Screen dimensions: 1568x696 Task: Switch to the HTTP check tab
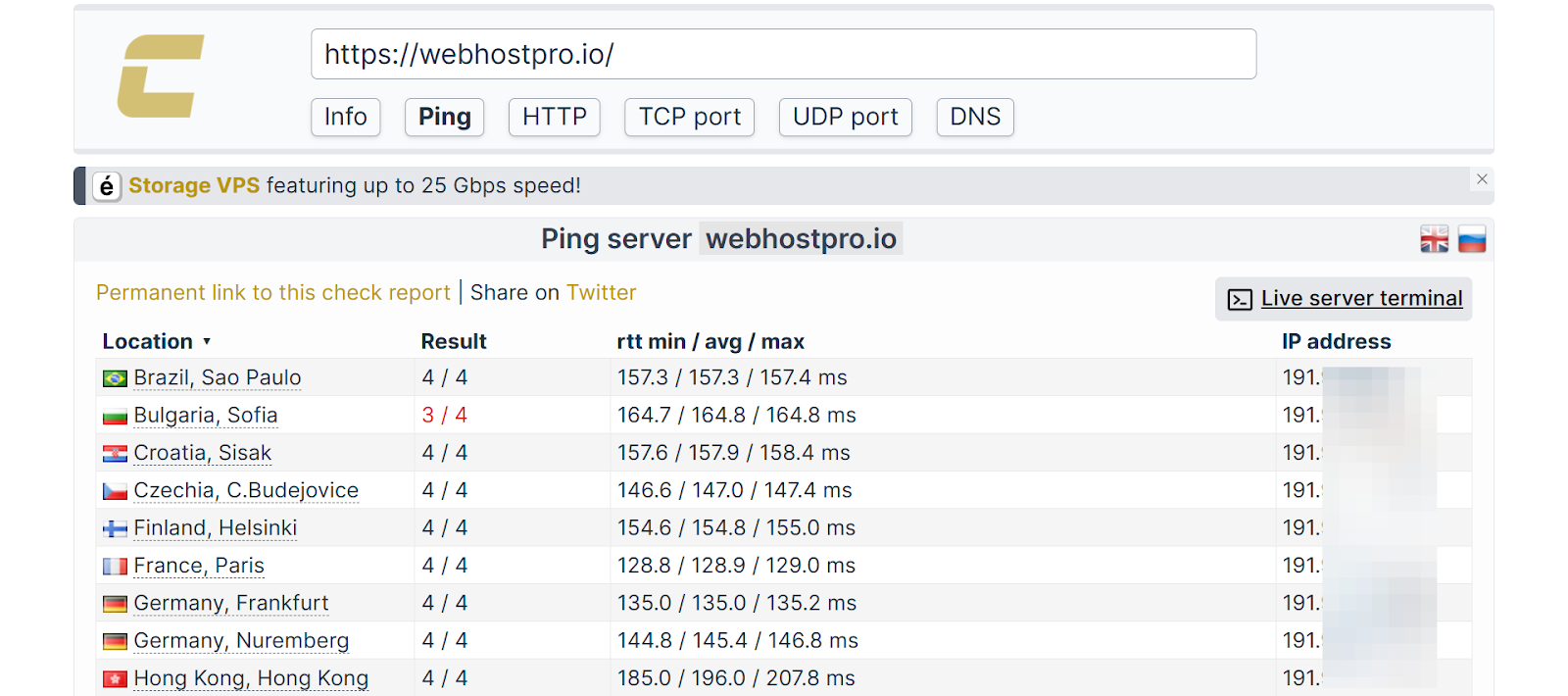click(x=555, y=117)
